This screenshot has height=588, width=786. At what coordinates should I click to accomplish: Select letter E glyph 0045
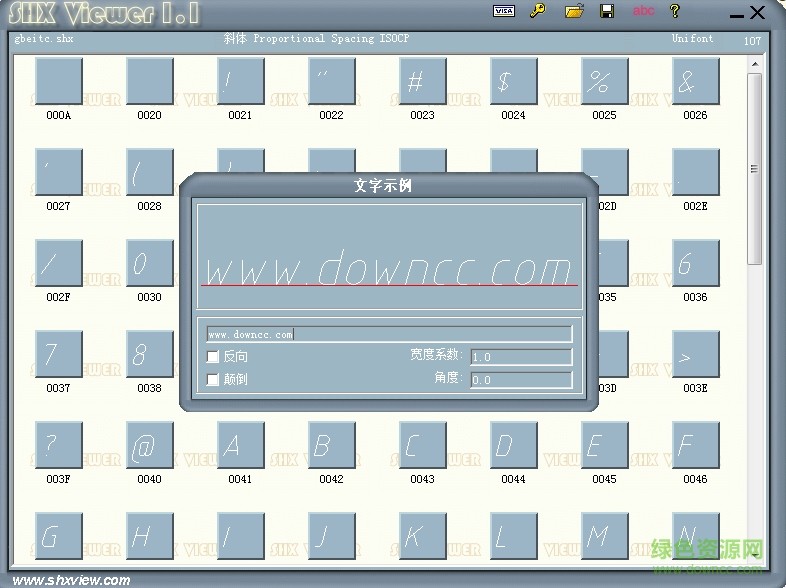605,445
